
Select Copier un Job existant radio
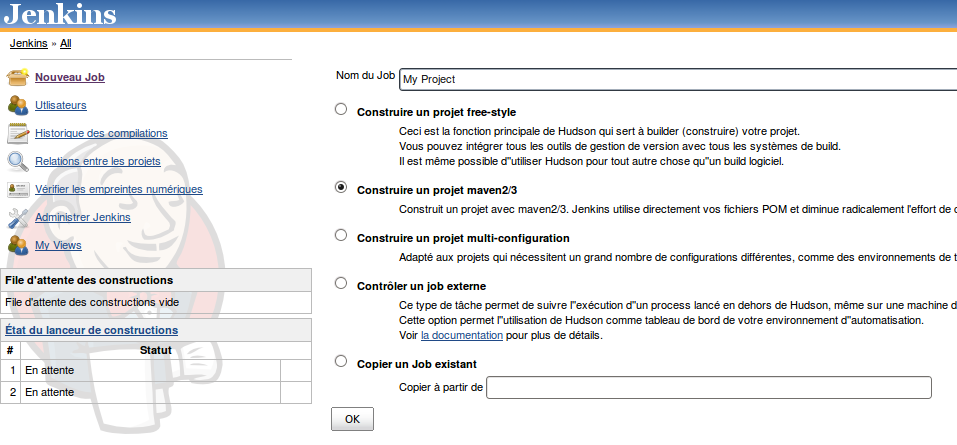342,361
